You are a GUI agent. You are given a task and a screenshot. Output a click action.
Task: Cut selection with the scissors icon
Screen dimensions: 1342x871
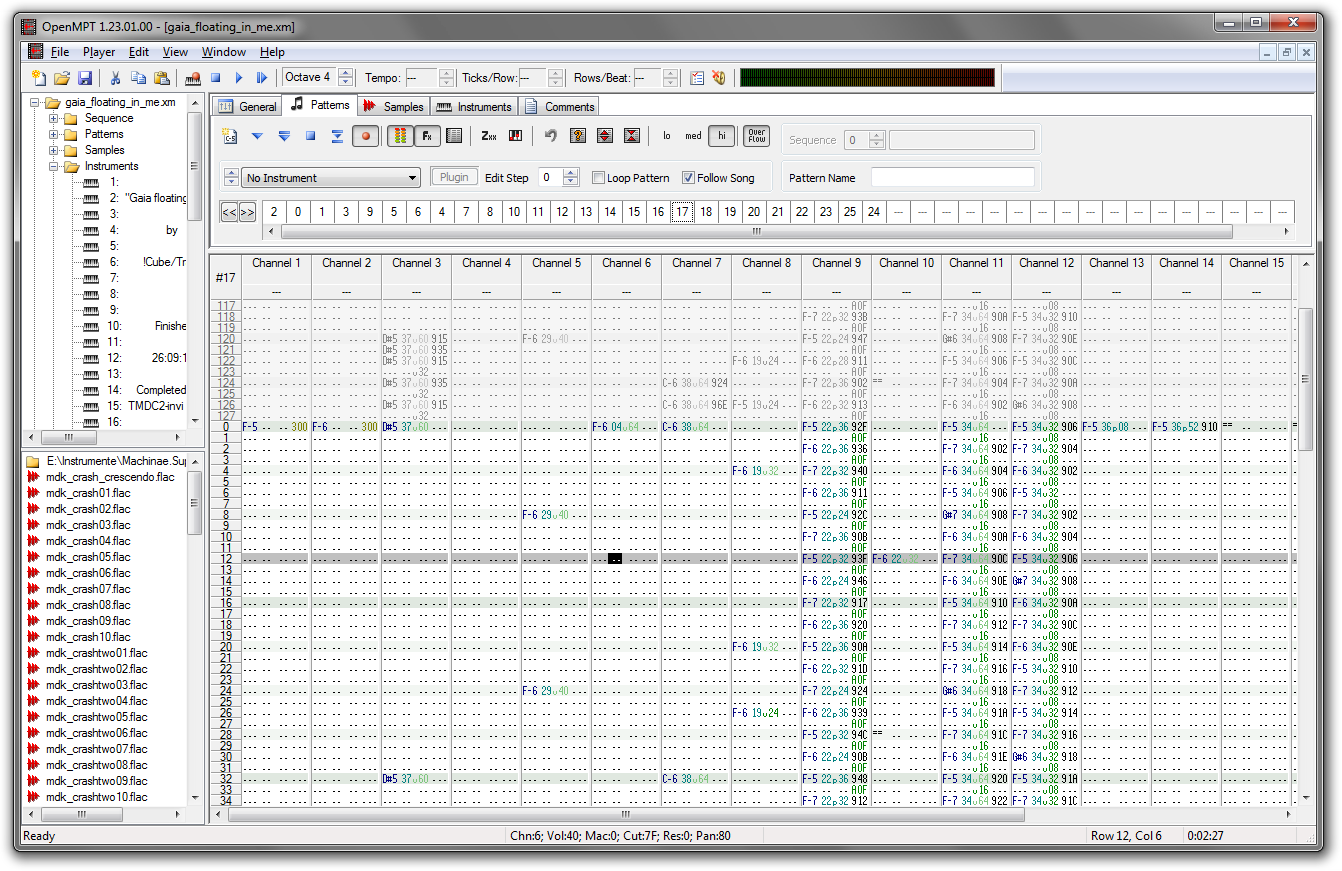115,77
